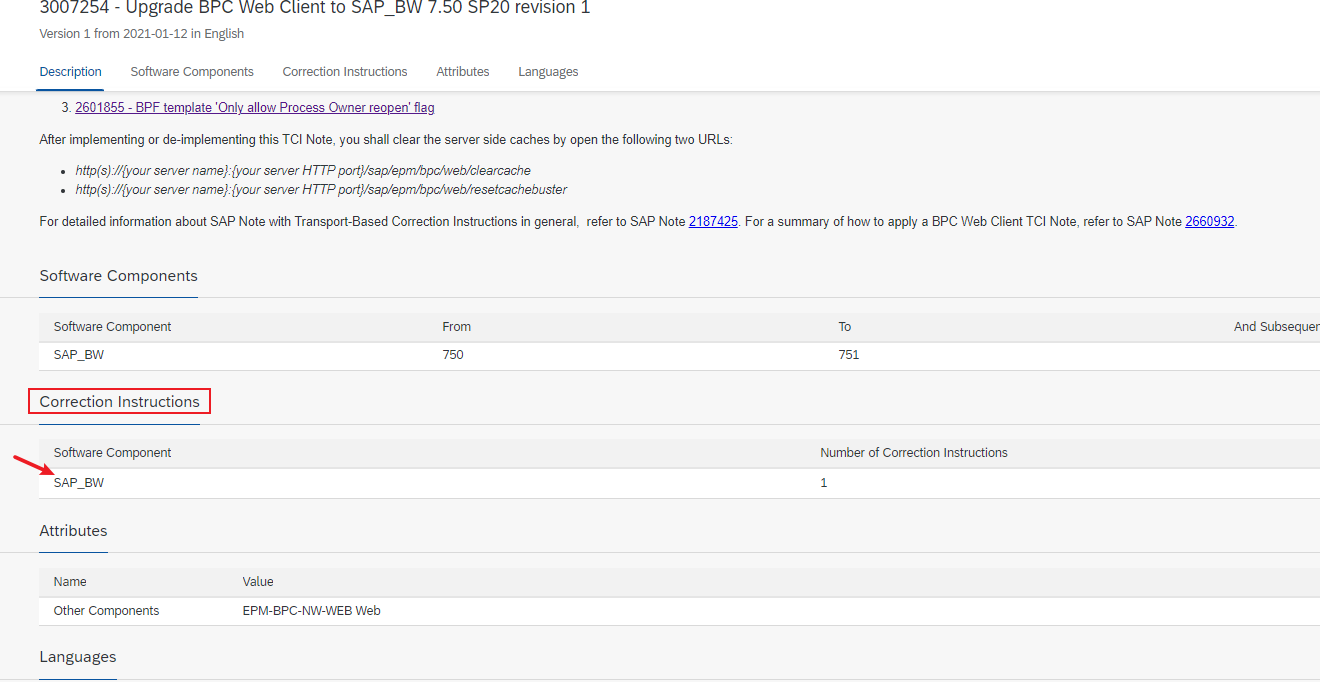Switch to the Description tab
The width and height of the screenshot is (1320, 682).
point(70,72)
